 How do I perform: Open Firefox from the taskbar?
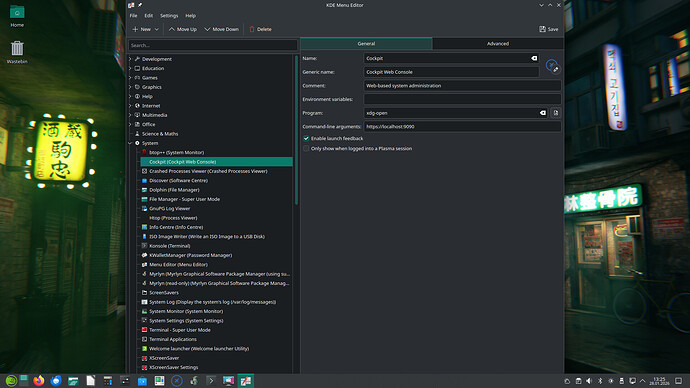[x=39, y=381]
